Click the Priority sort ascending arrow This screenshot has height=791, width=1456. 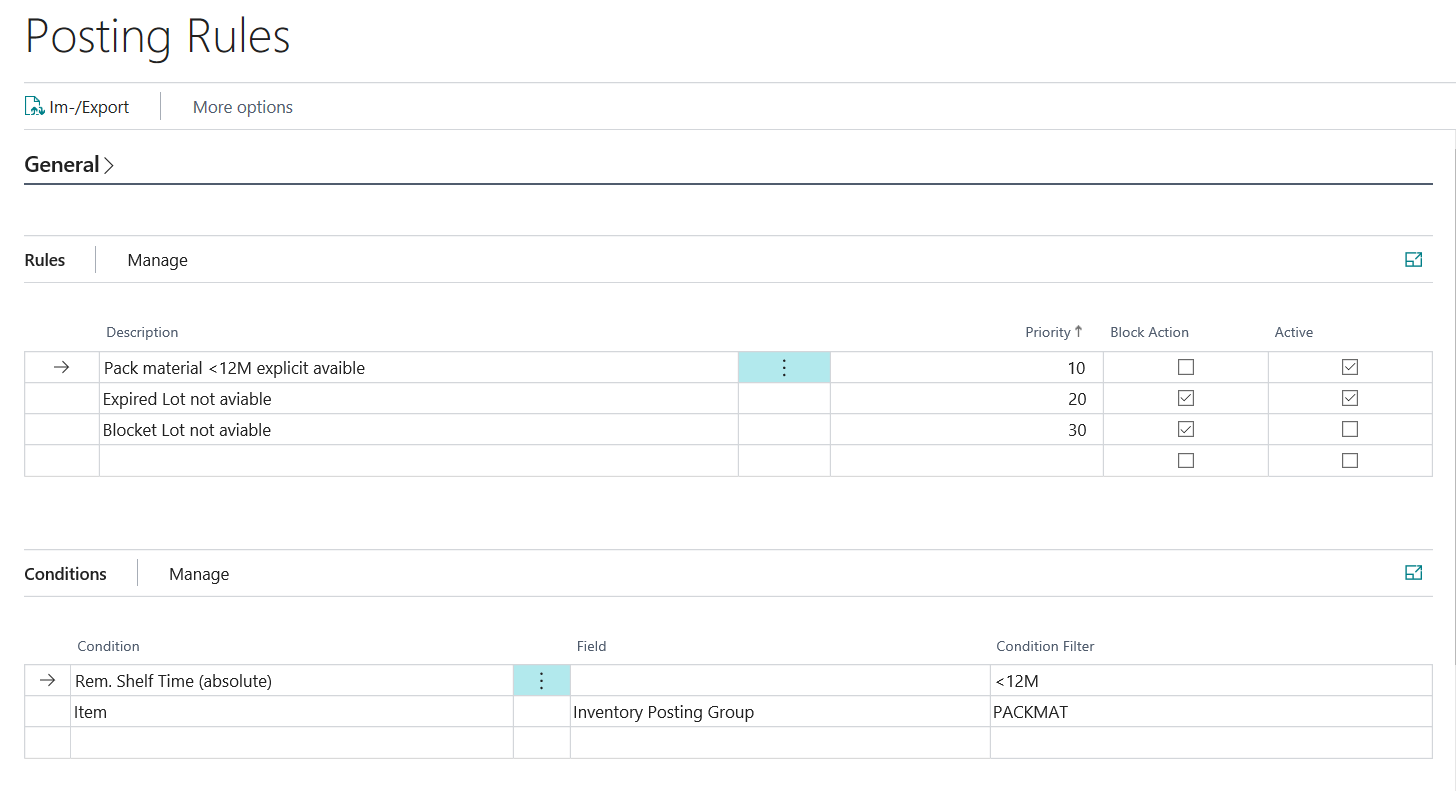(1079, 332)
